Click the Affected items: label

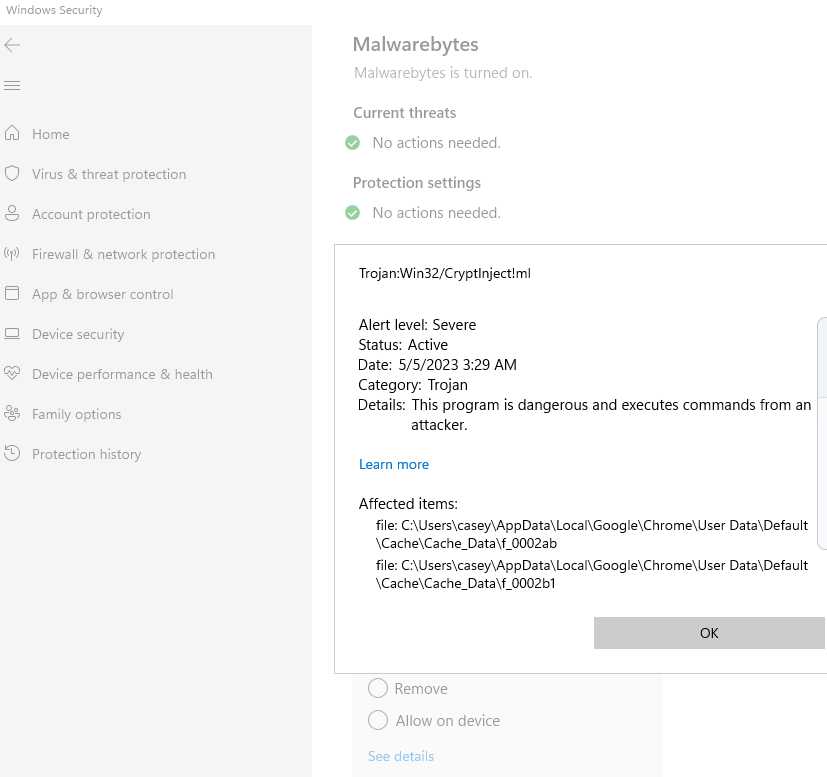[x=408, y=504]
